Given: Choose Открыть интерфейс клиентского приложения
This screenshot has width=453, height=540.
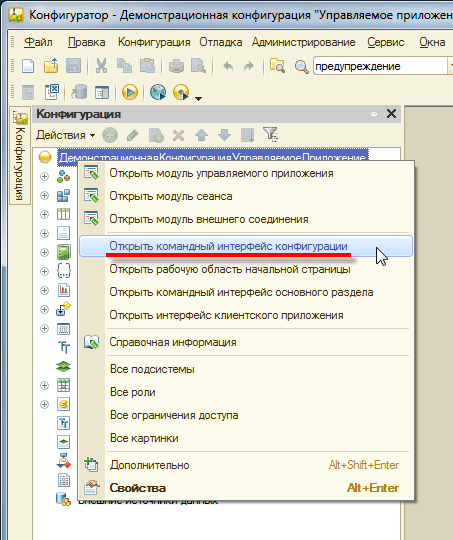Looking at the screenshot, I should tap(246, 315).
